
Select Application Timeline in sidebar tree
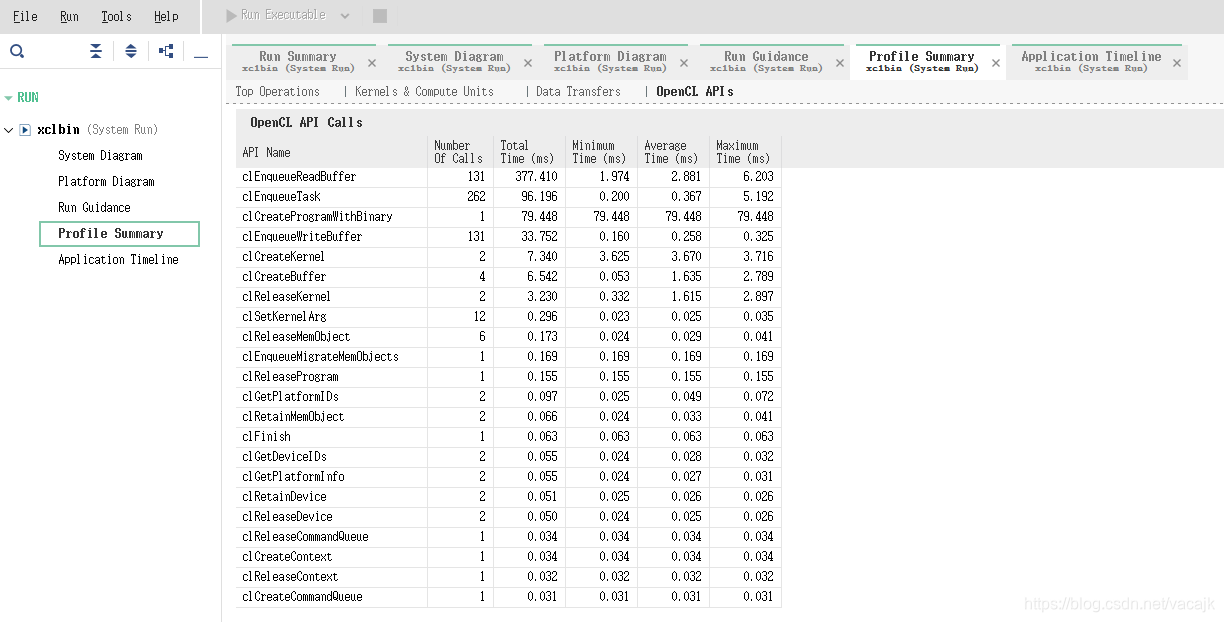click(118, 260)
